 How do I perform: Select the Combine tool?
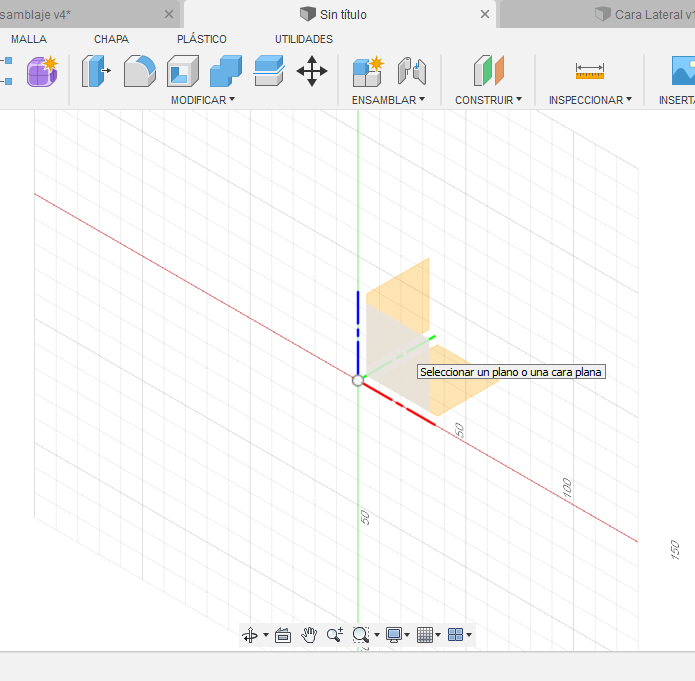point(226,71)
